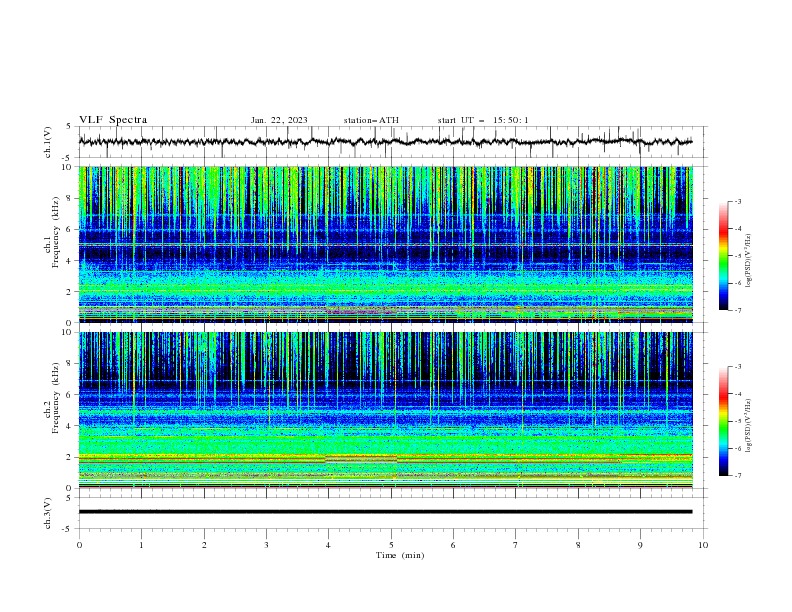Viewport: 792px width, 612px height.
Task: Click time axis tick label "3"
Action: coord(266,545)
